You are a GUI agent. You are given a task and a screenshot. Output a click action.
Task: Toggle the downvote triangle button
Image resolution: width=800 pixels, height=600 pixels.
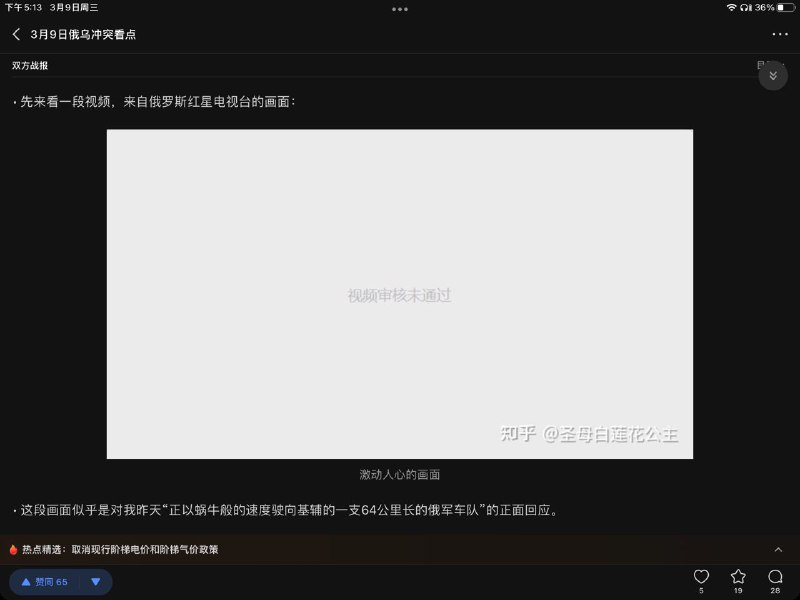(96, 581)
